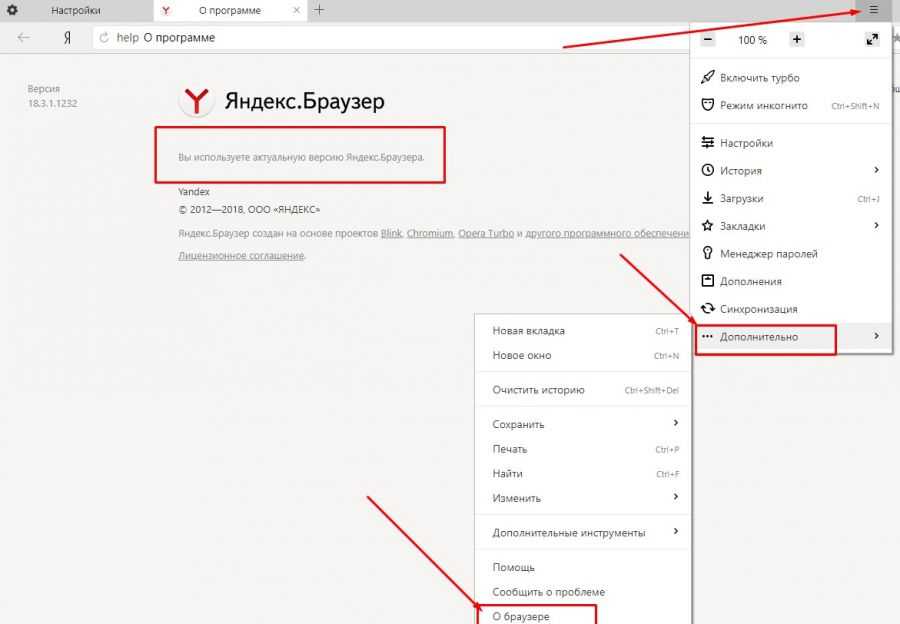Image resolution: width=900 pixels, height=624 pixels.
Task: Open Лицензионное соглашение link
Action: point(241,256)
